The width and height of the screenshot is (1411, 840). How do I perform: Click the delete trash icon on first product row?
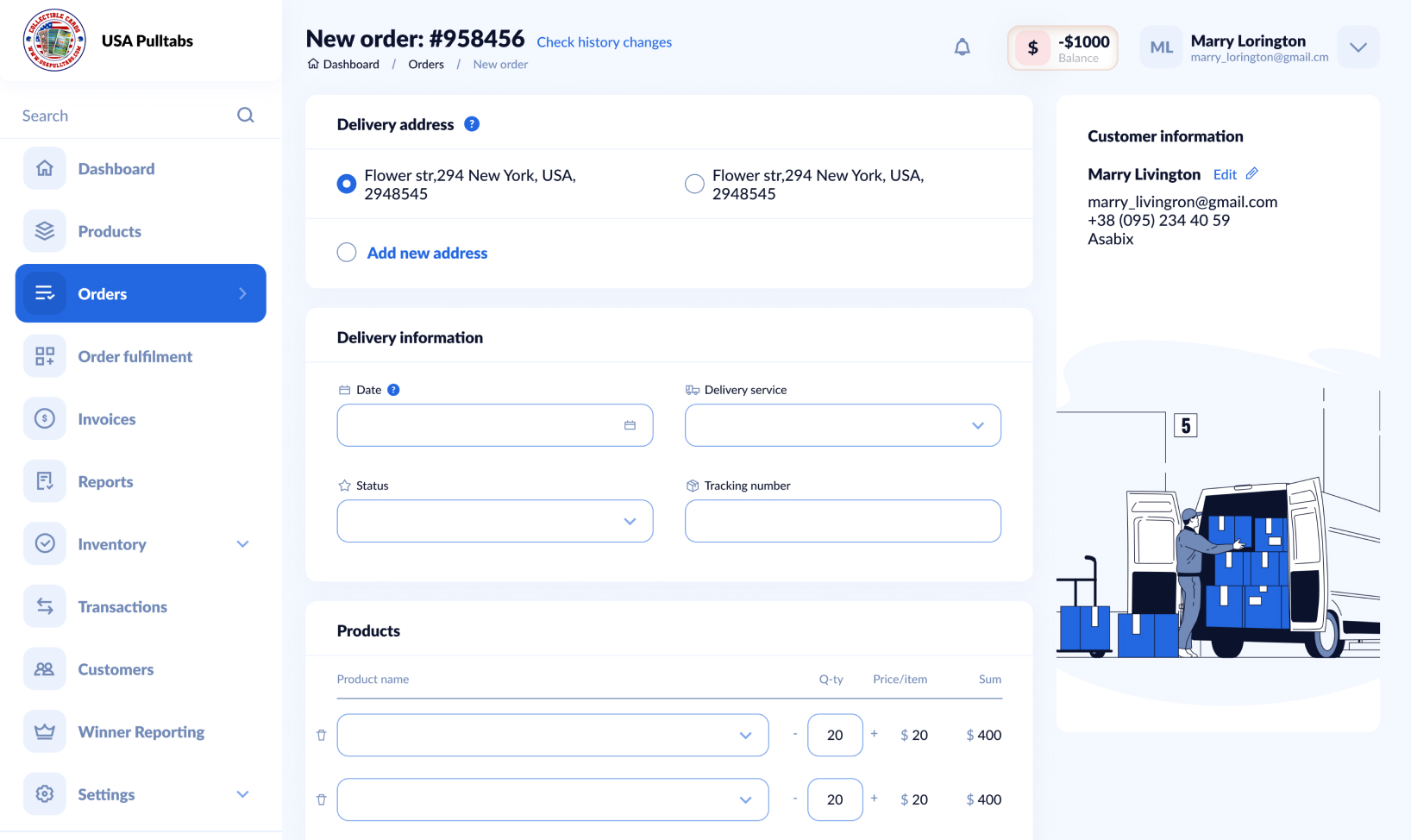321,735
